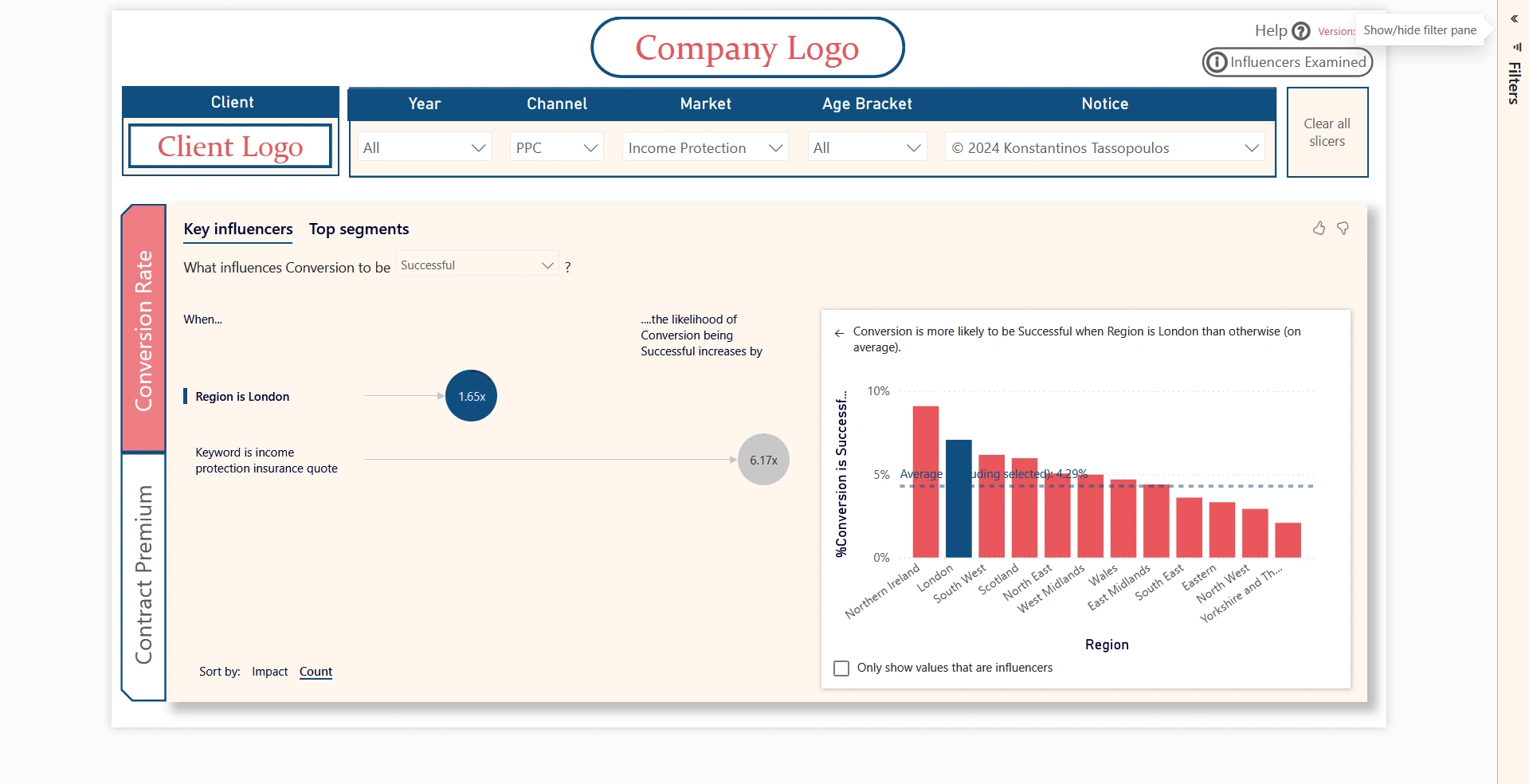This screenshot has height=784, width=1529.
Task: Switch to the Top segments tab
Action: coord(359,229)
